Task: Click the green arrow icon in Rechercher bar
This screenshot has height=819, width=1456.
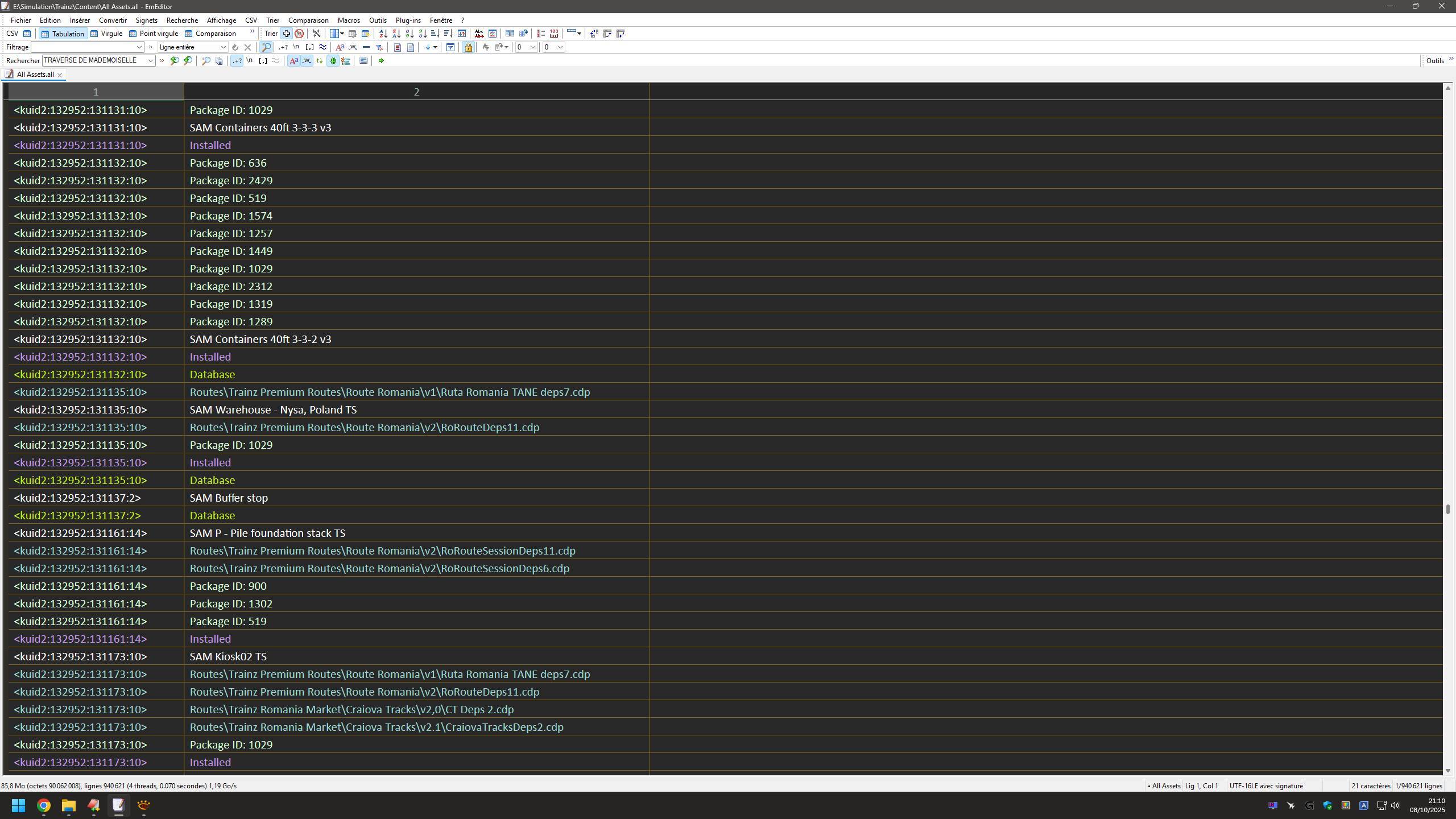Action: (381, 61)
